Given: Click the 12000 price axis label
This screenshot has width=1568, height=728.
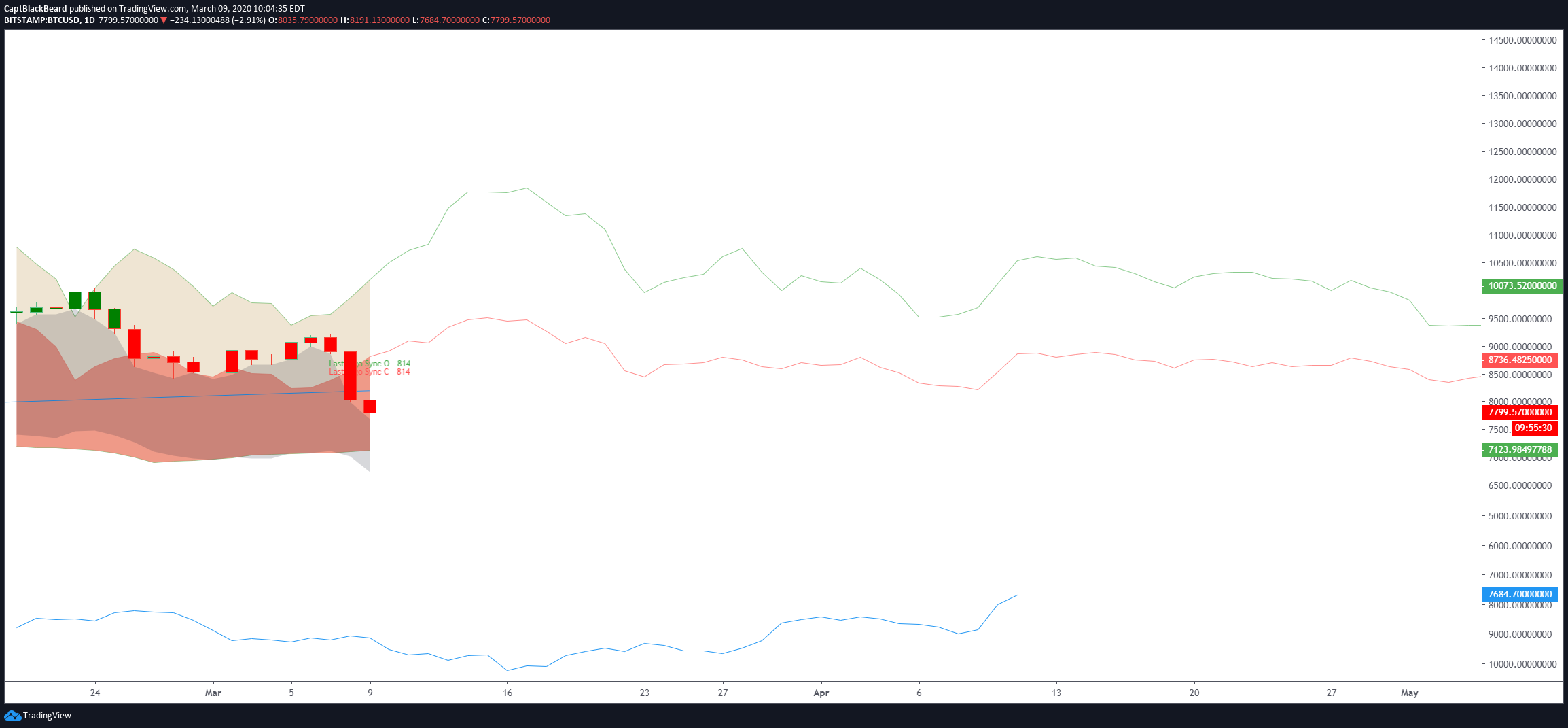Looking at the screenshot, I should point(1522,179).
